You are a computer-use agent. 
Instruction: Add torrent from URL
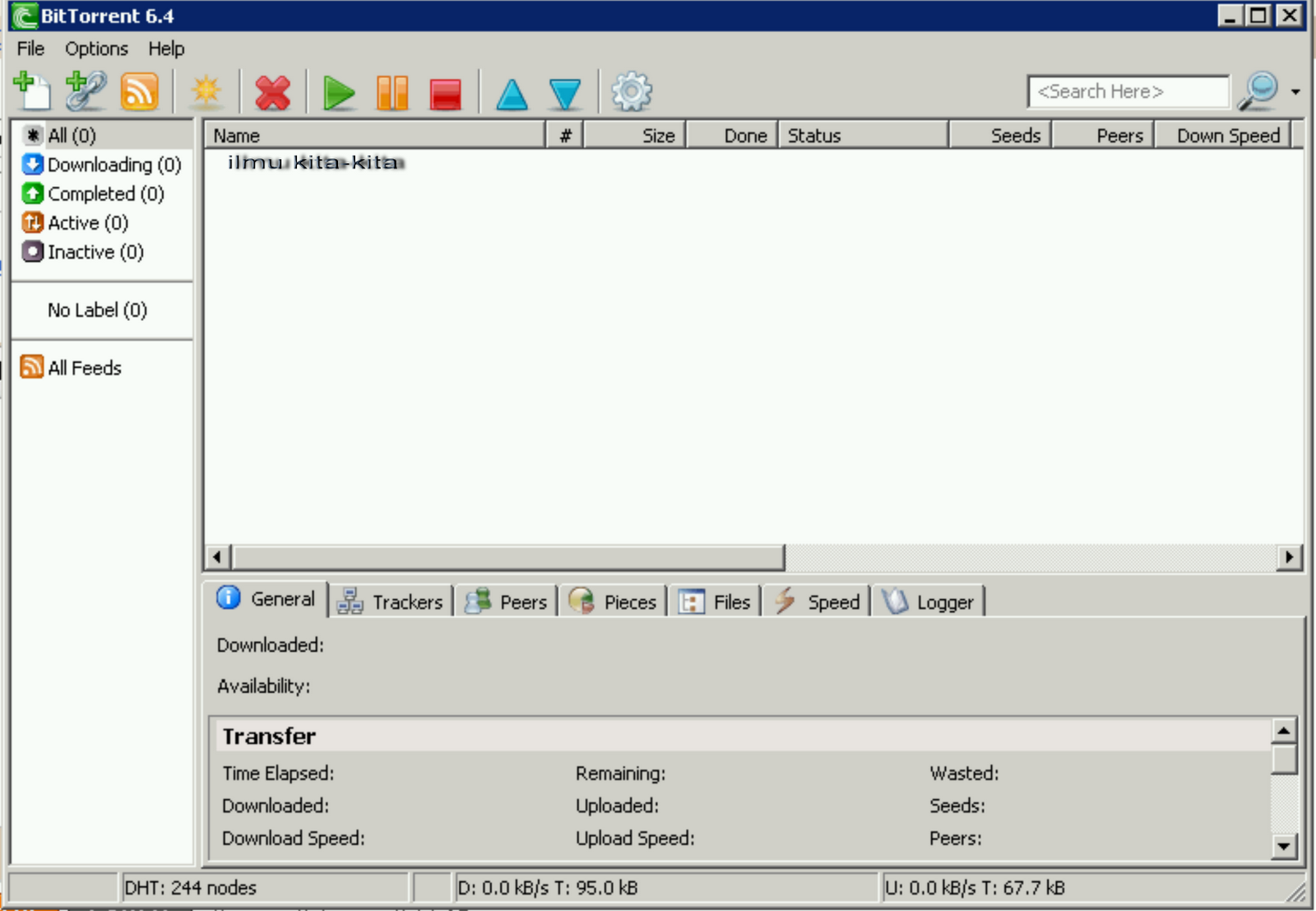[85, 91]
